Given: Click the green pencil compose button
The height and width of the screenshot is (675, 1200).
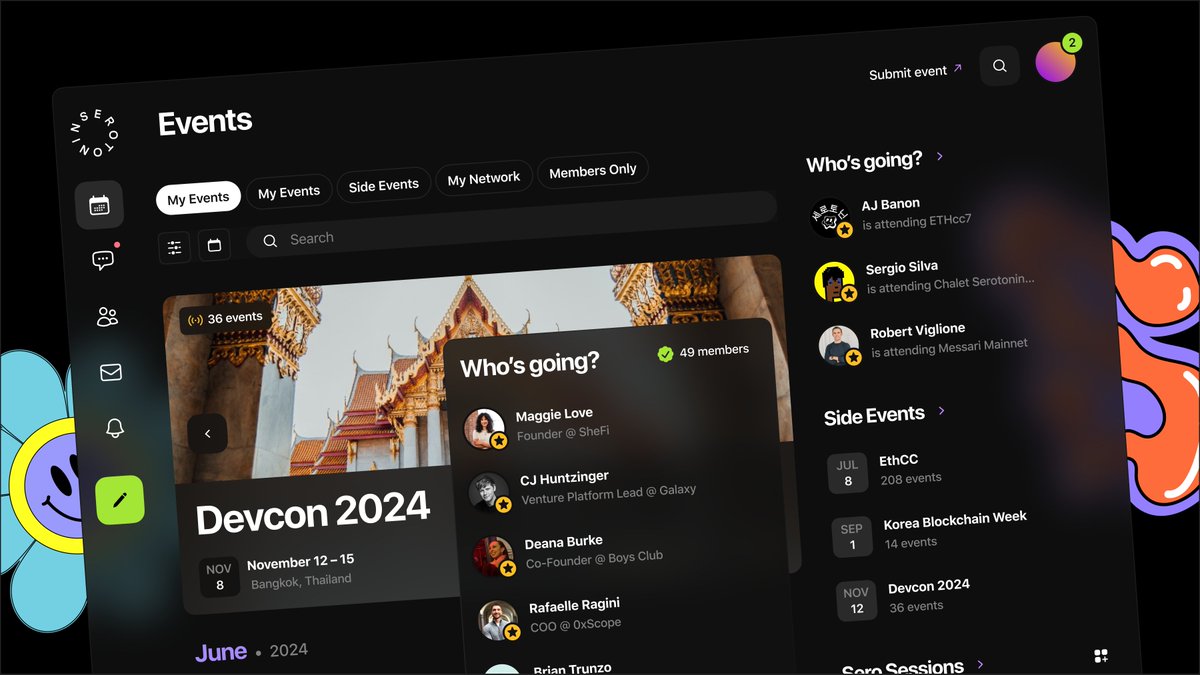Looking at the screenshot, I should point(120,500).
